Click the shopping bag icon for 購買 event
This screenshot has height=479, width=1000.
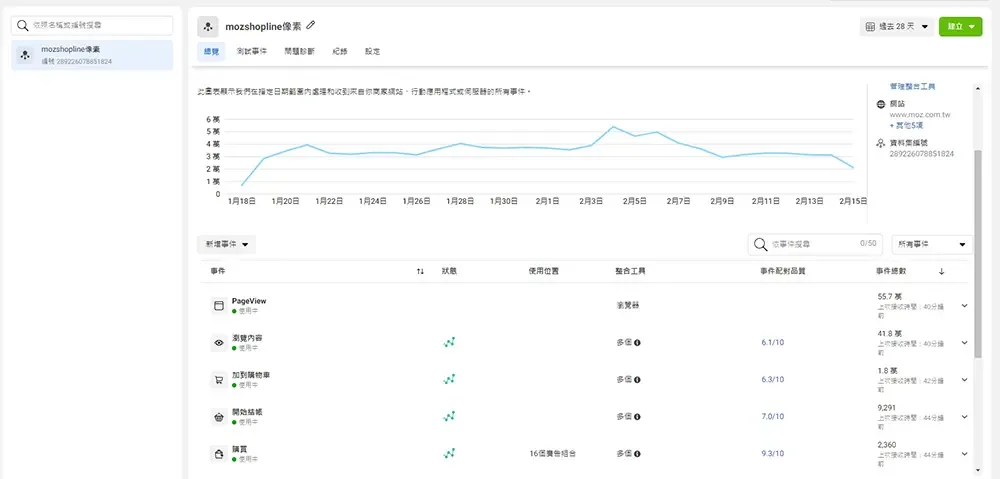(x=219, y=454)
